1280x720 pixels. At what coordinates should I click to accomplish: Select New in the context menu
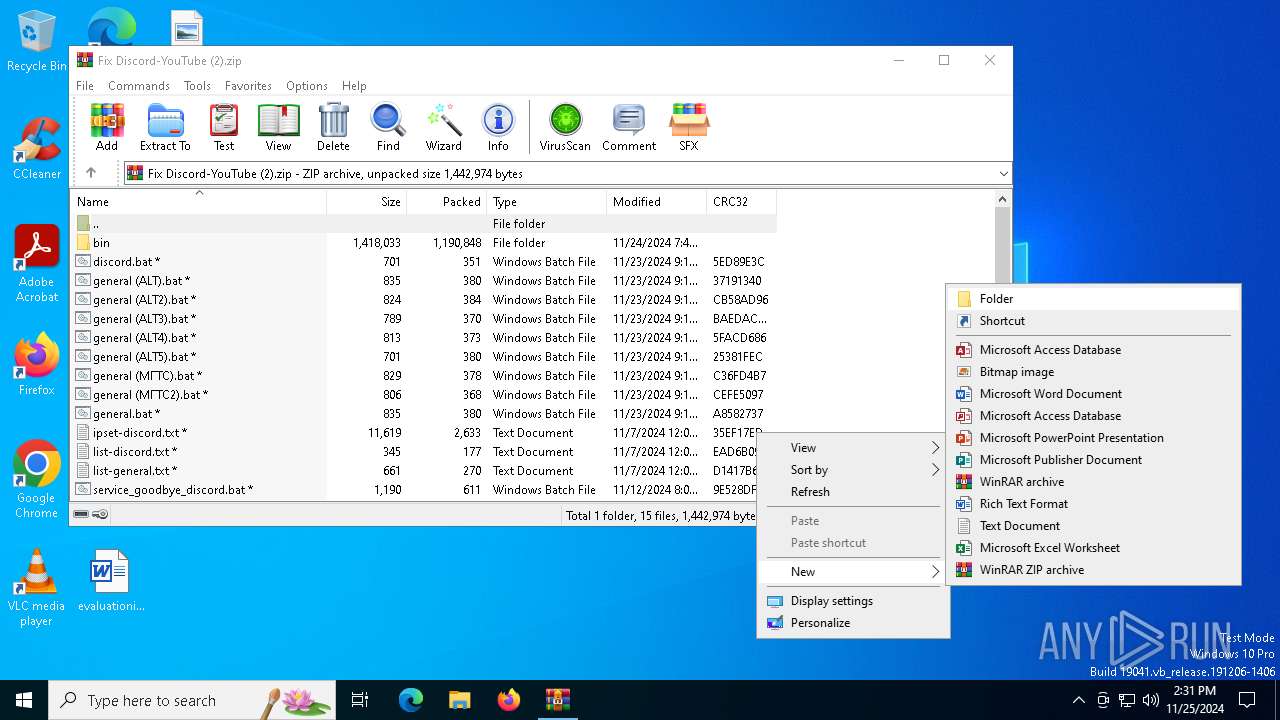click(x=853, y=572)
